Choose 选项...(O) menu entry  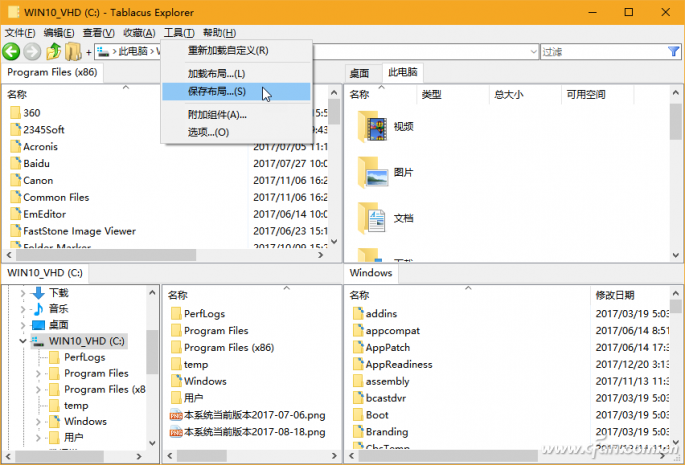pyautogui.click(x=236, y=132)
